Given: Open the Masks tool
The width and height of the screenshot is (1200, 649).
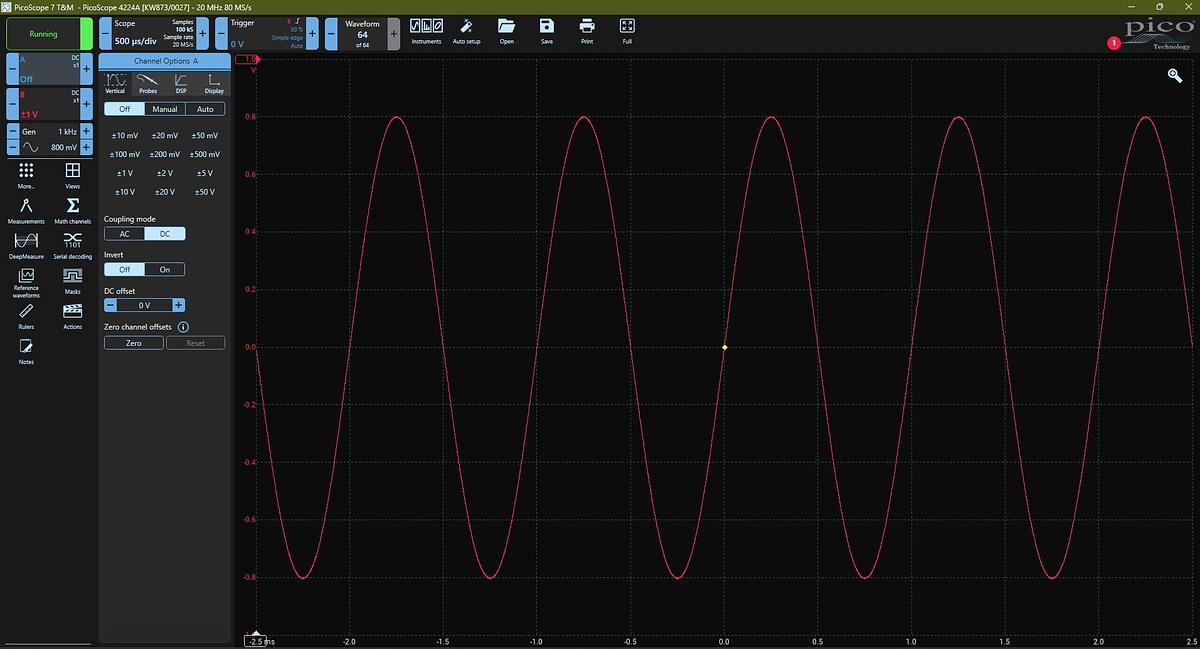Looking at the screenshot, I should pyautogui.click(x=72, y=279).
